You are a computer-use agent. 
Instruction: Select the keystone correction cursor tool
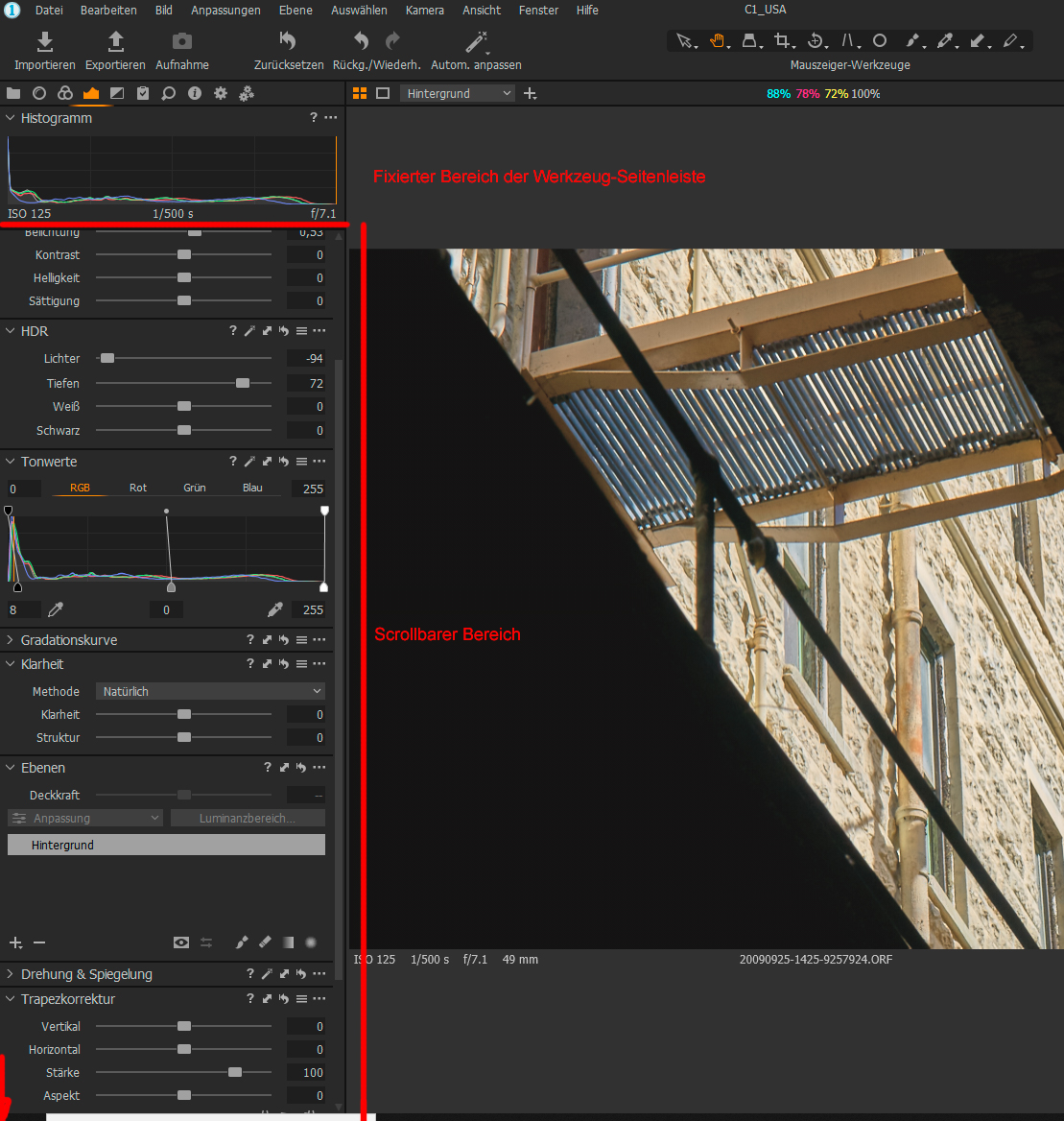pos(848,41)
